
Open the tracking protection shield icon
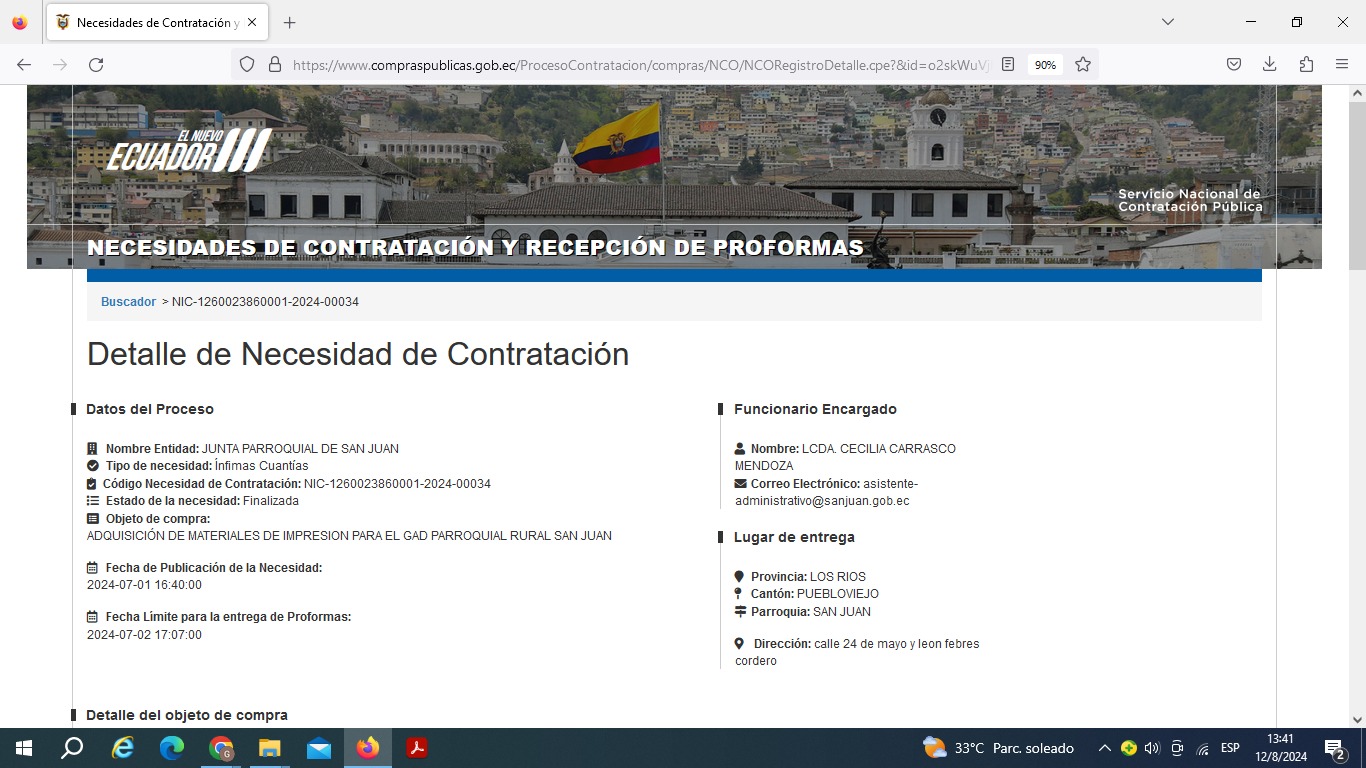247,64
